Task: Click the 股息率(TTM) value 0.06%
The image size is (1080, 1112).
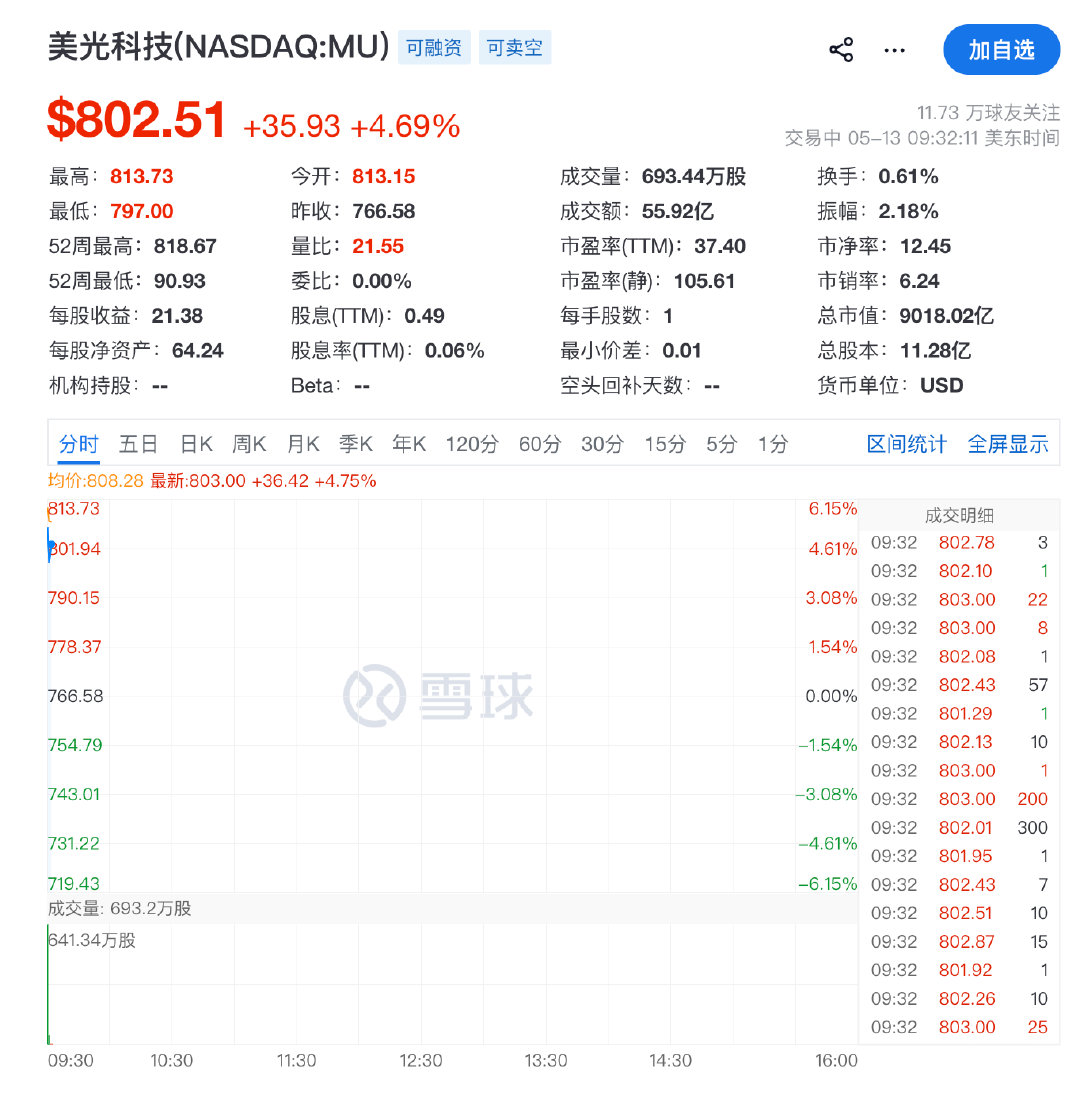Action: (455, 350)
